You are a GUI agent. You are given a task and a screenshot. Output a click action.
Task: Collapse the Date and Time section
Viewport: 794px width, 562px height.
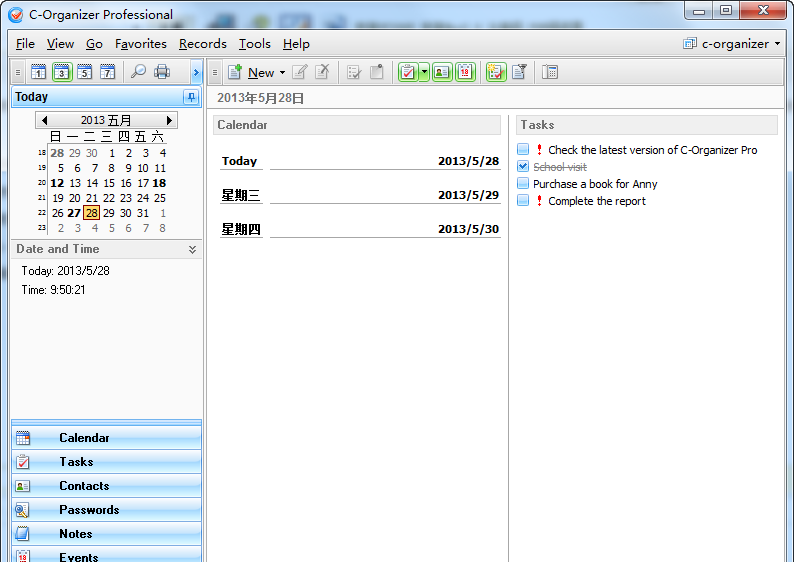coord(192,249)
